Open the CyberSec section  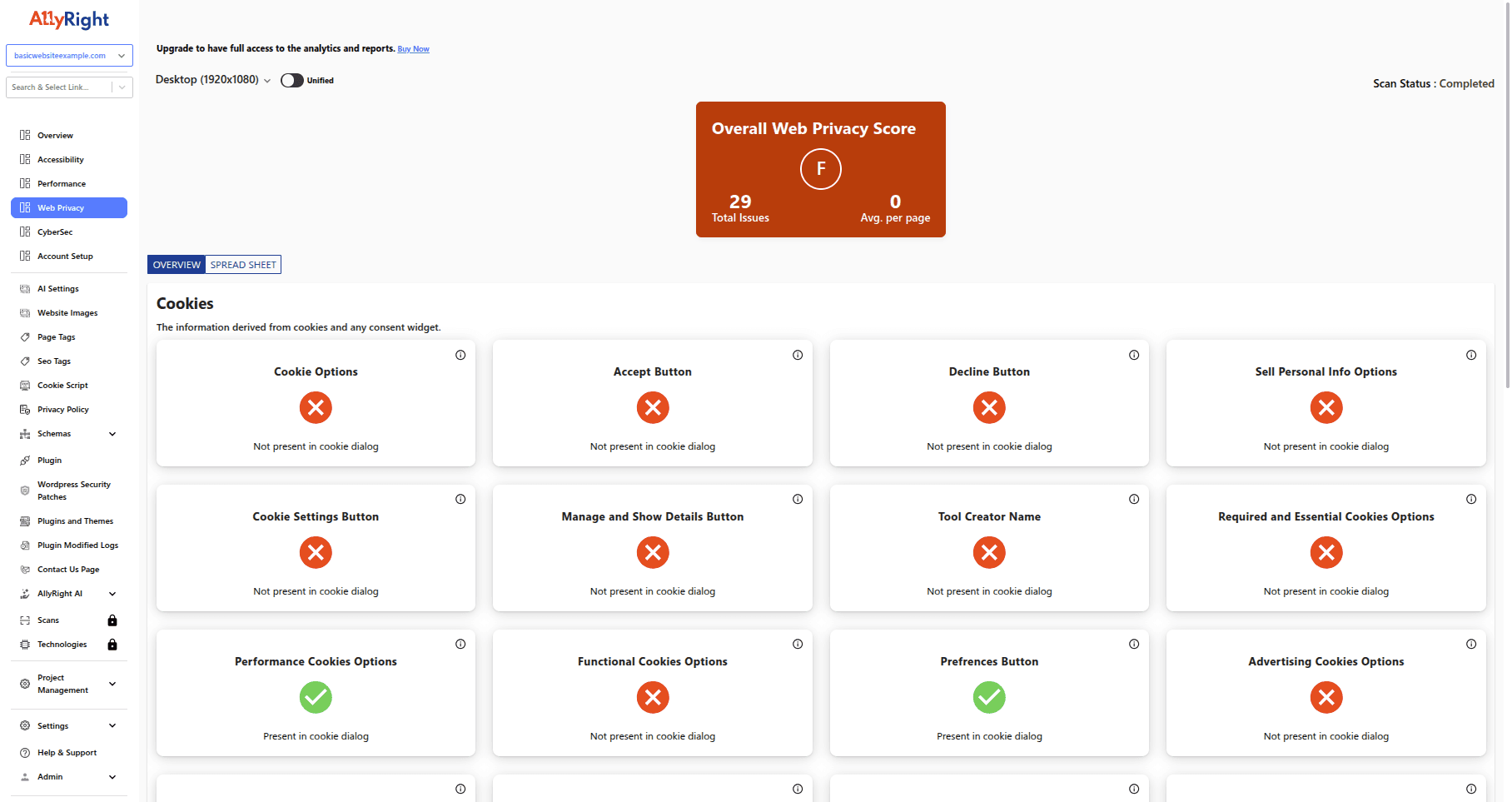[x=54, y=232]
